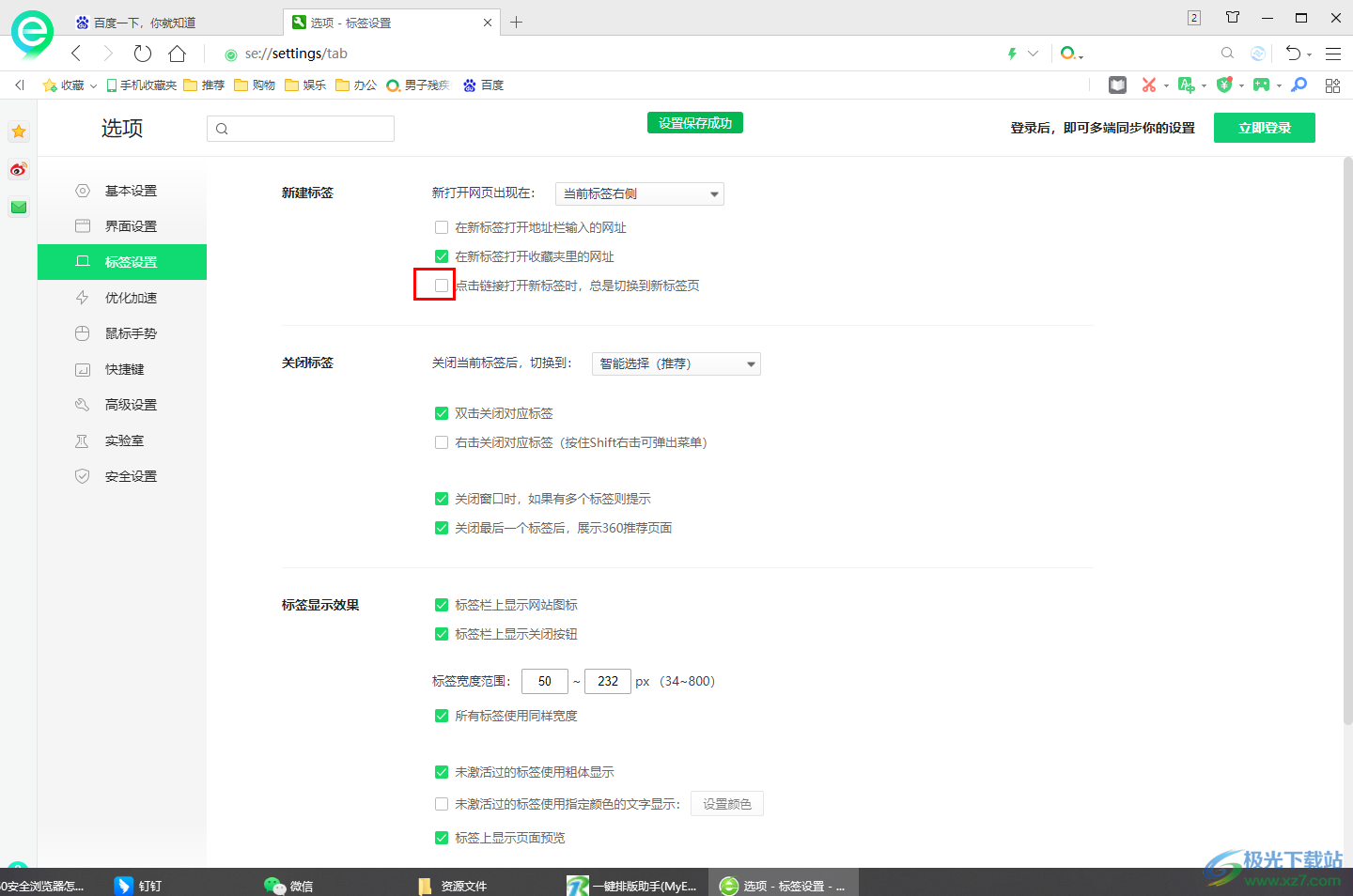Screen dimensions: 1353x896
Task: Open the extensions grid manager icon
Action: pyautogui.click(x=1332, y=85)
